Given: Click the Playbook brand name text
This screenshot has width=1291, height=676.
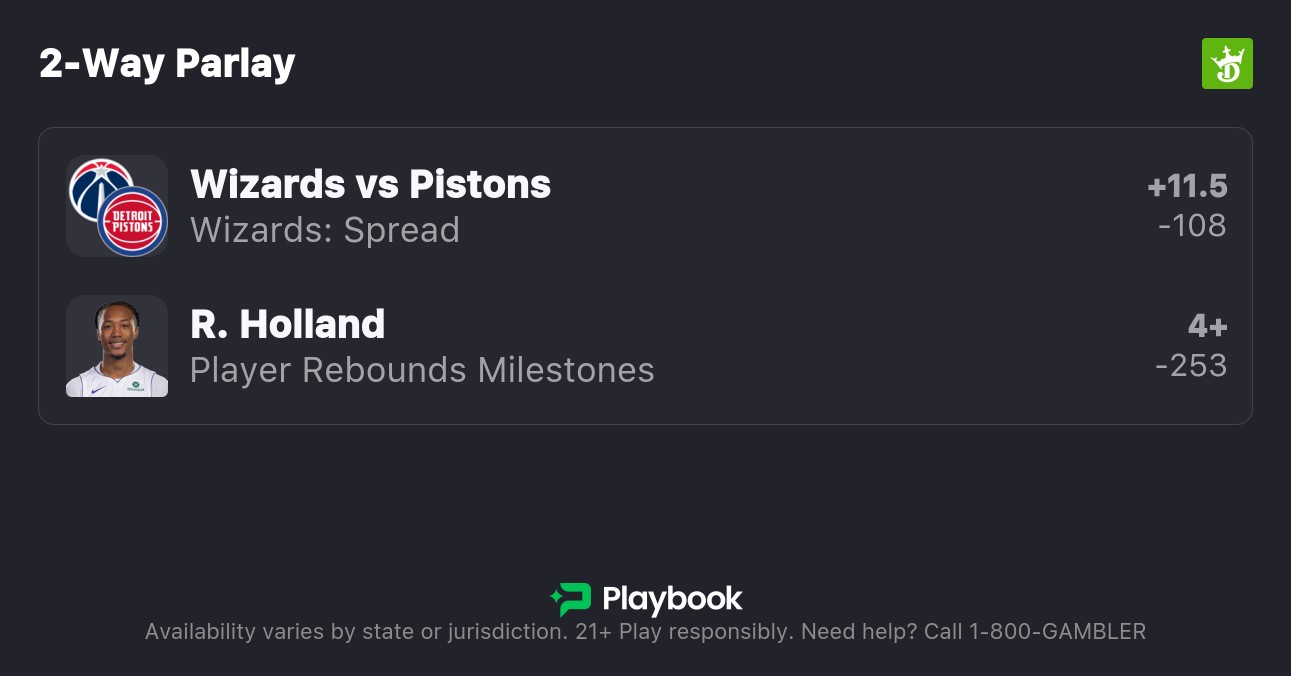Looking at the screenshot, I should [x=672, y=600].
